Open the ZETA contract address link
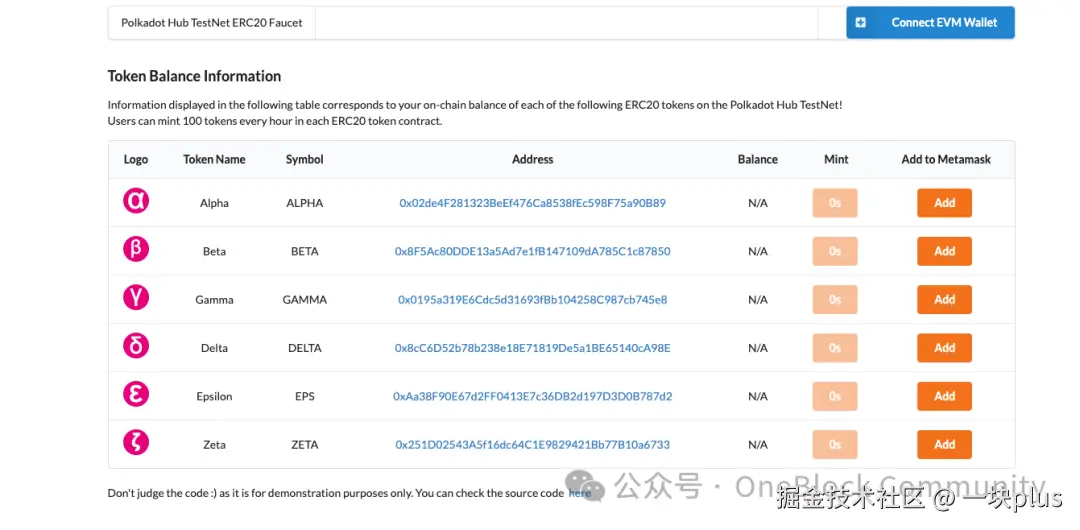This screenshot has width=1080, height=530. [x=532, y=445]
